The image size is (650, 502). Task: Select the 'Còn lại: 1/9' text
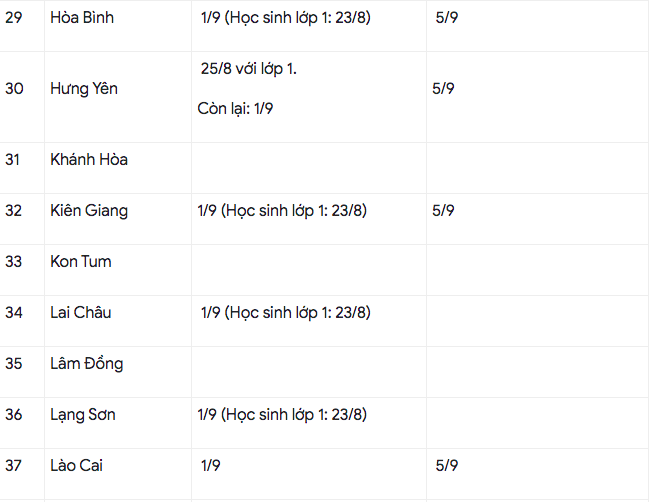coord(236,109)
